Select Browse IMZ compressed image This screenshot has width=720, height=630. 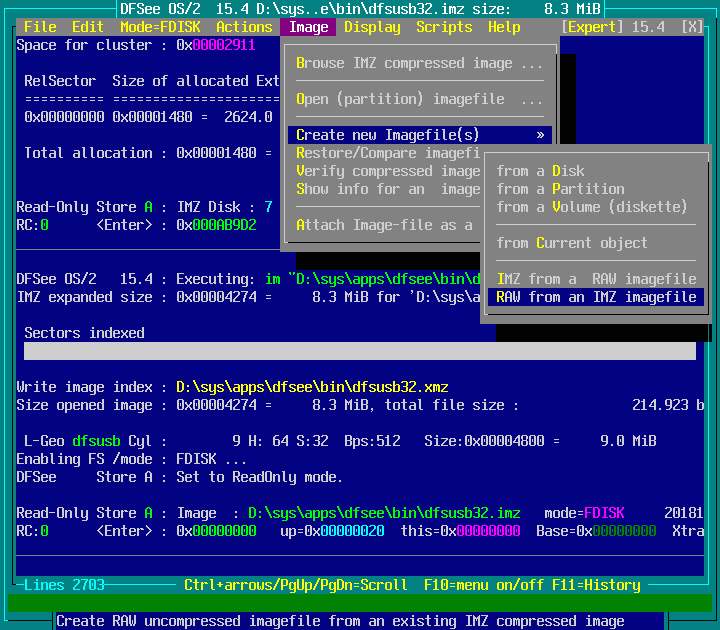coord(420,63)
